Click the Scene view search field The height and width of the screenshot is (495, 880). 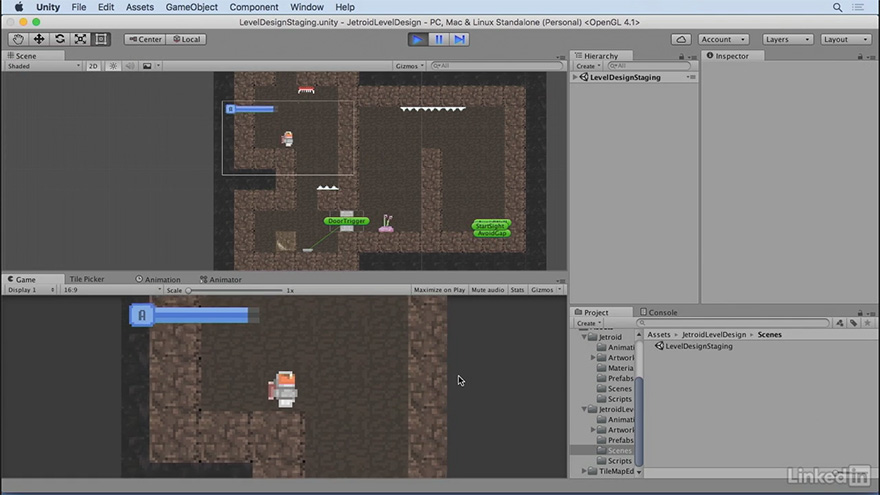[x=497, y=66]
